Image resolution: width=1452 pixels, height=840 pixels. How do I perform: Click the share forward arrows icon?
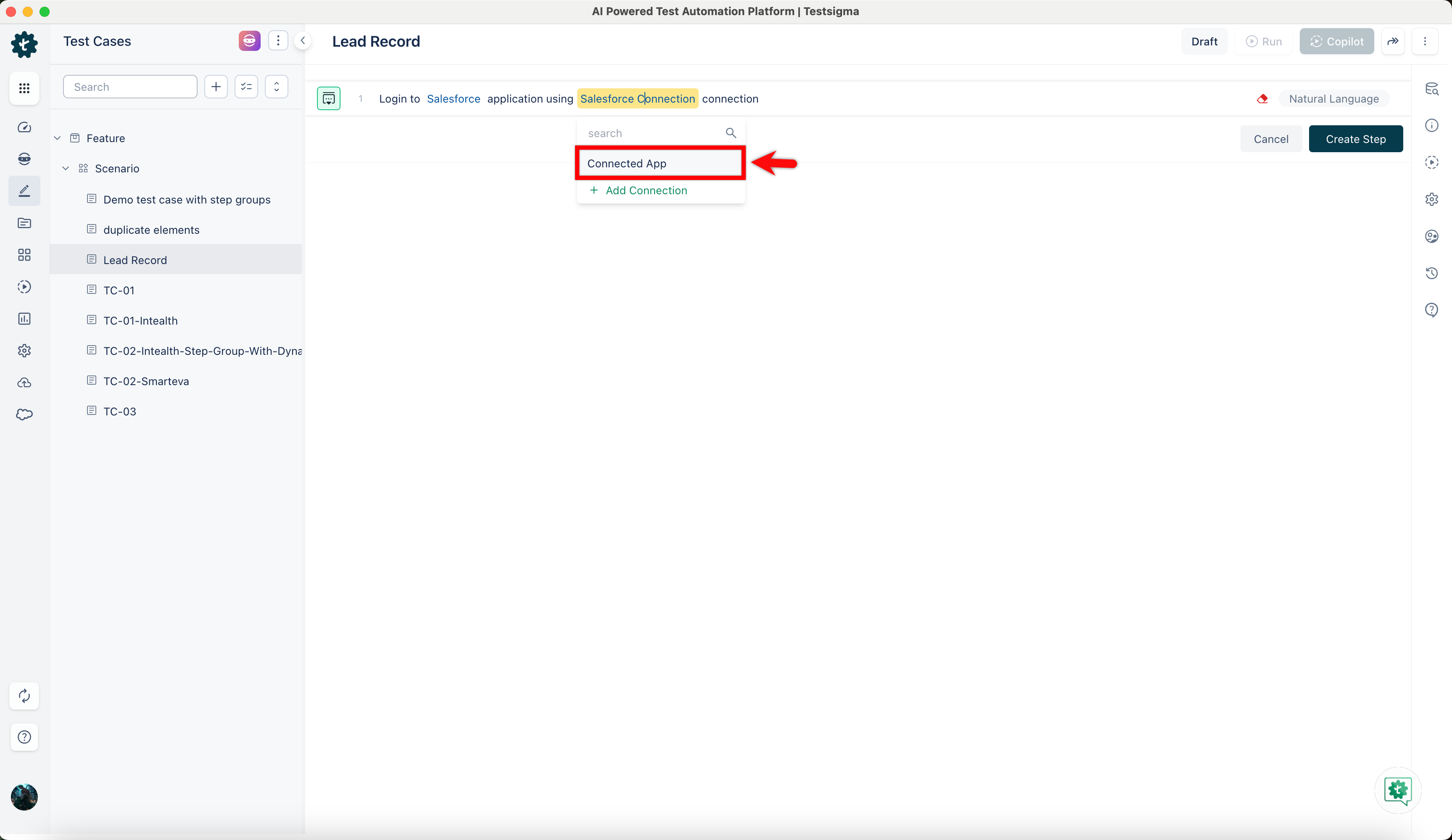click(1393, 42)
